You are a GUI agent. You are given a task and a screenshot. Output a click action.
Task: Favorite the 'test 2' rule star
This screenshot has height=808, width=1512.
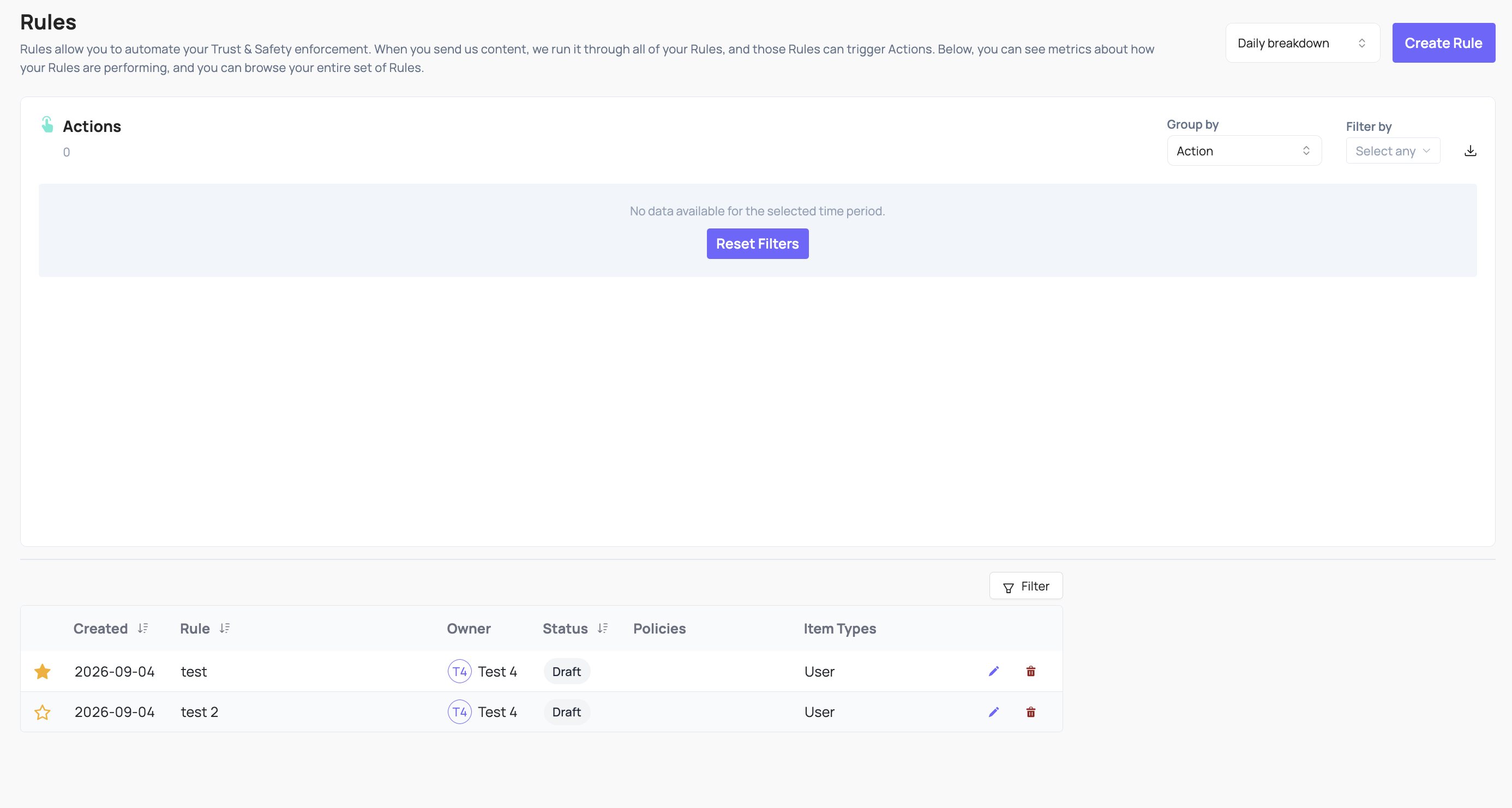pyautogui.click(x=42, y=713)
